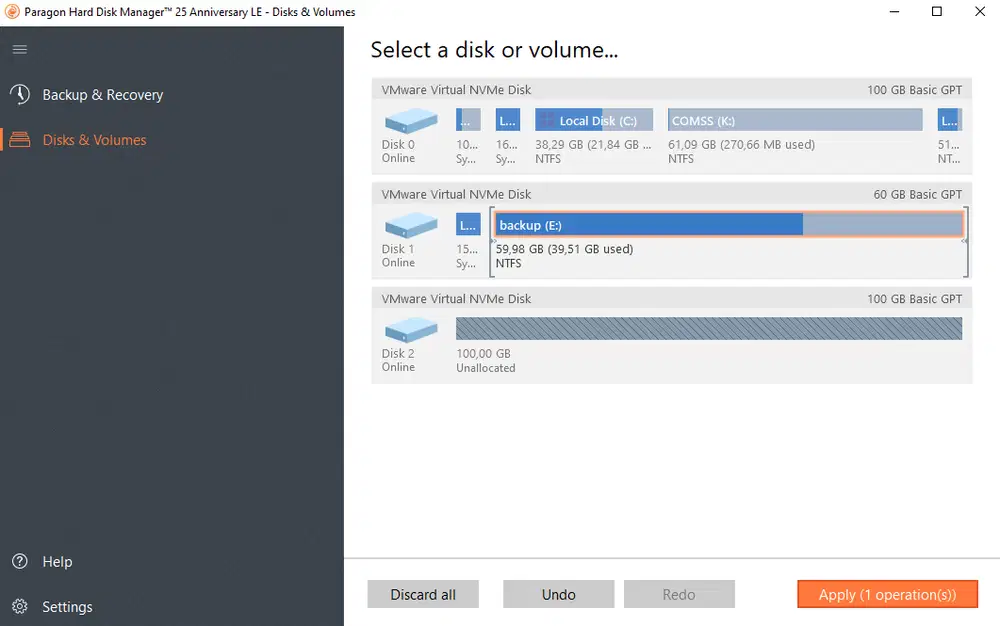Image resolution: width=1000 pixels, height=626 pixels.
Task: Click the Redo button
Action: pos(679,594)
